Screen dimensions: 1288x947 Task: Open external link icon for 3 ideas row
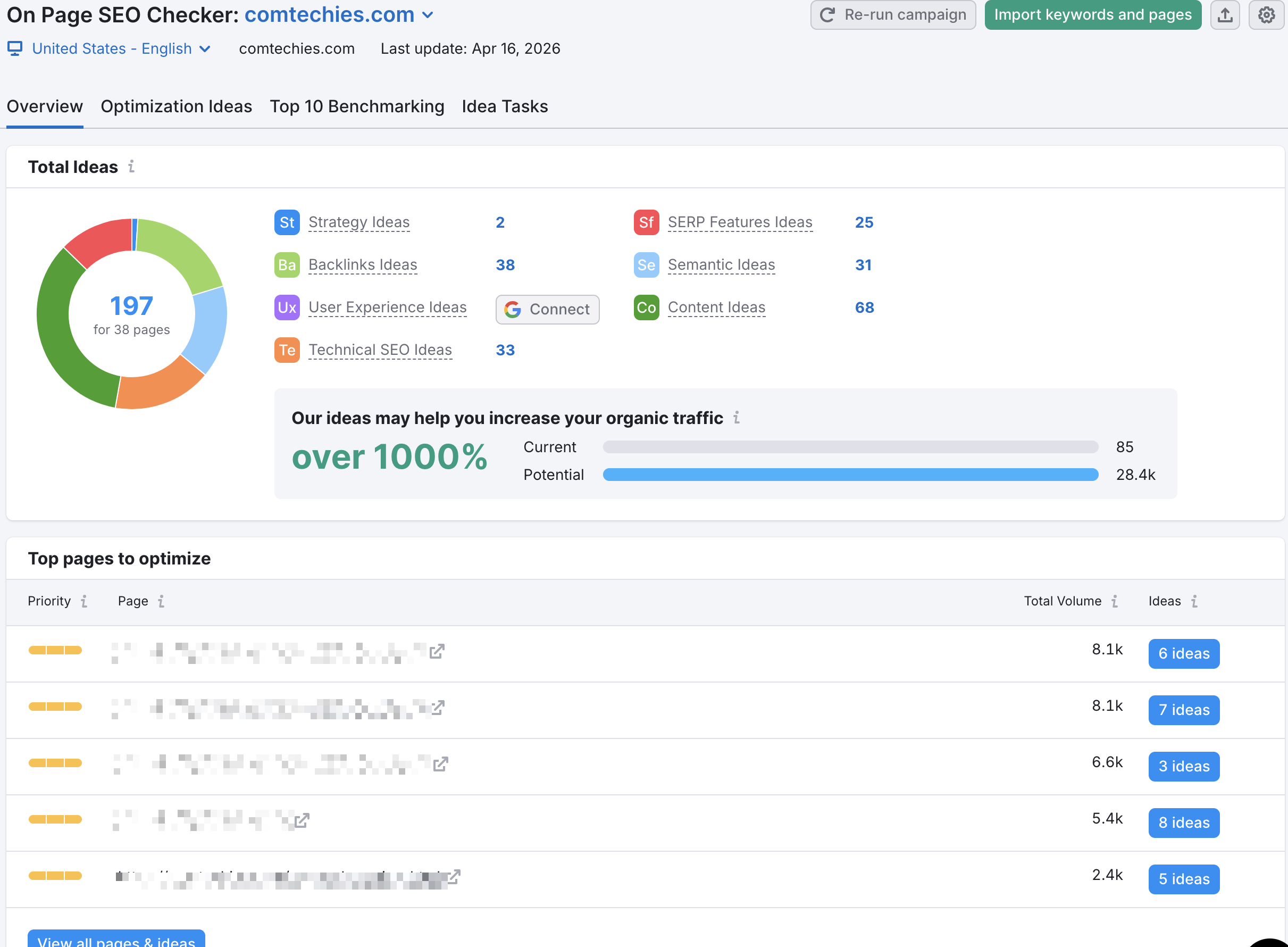(x=440, y=763)
